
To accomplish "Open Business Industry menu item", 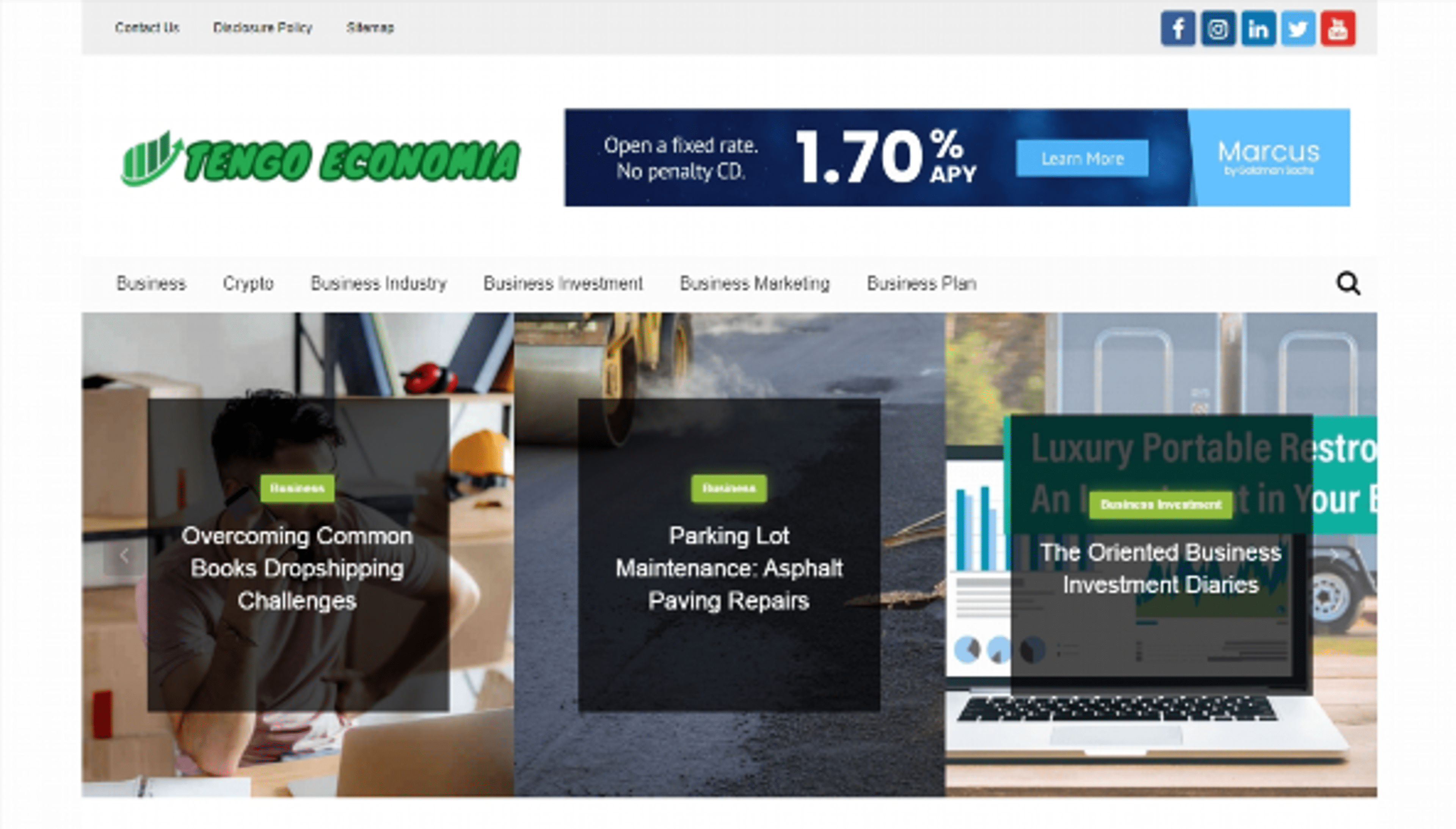I will point(378,283).
